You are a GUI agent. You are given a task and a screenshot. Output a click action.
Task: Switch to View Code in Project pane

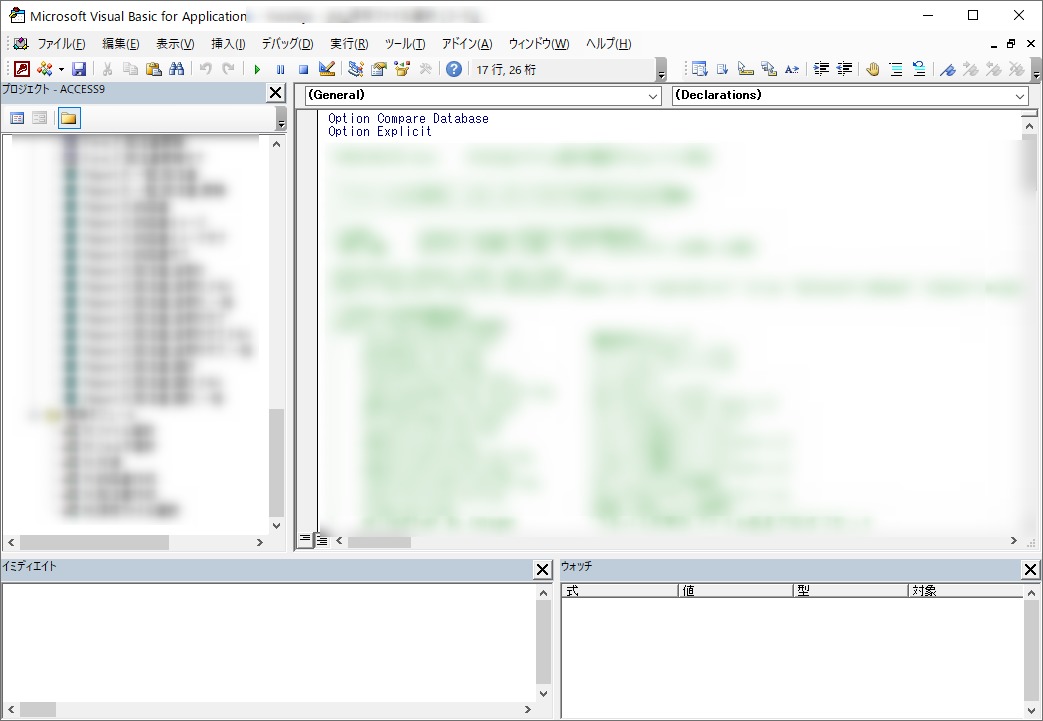pyautogui.click(x=17, y=118)
